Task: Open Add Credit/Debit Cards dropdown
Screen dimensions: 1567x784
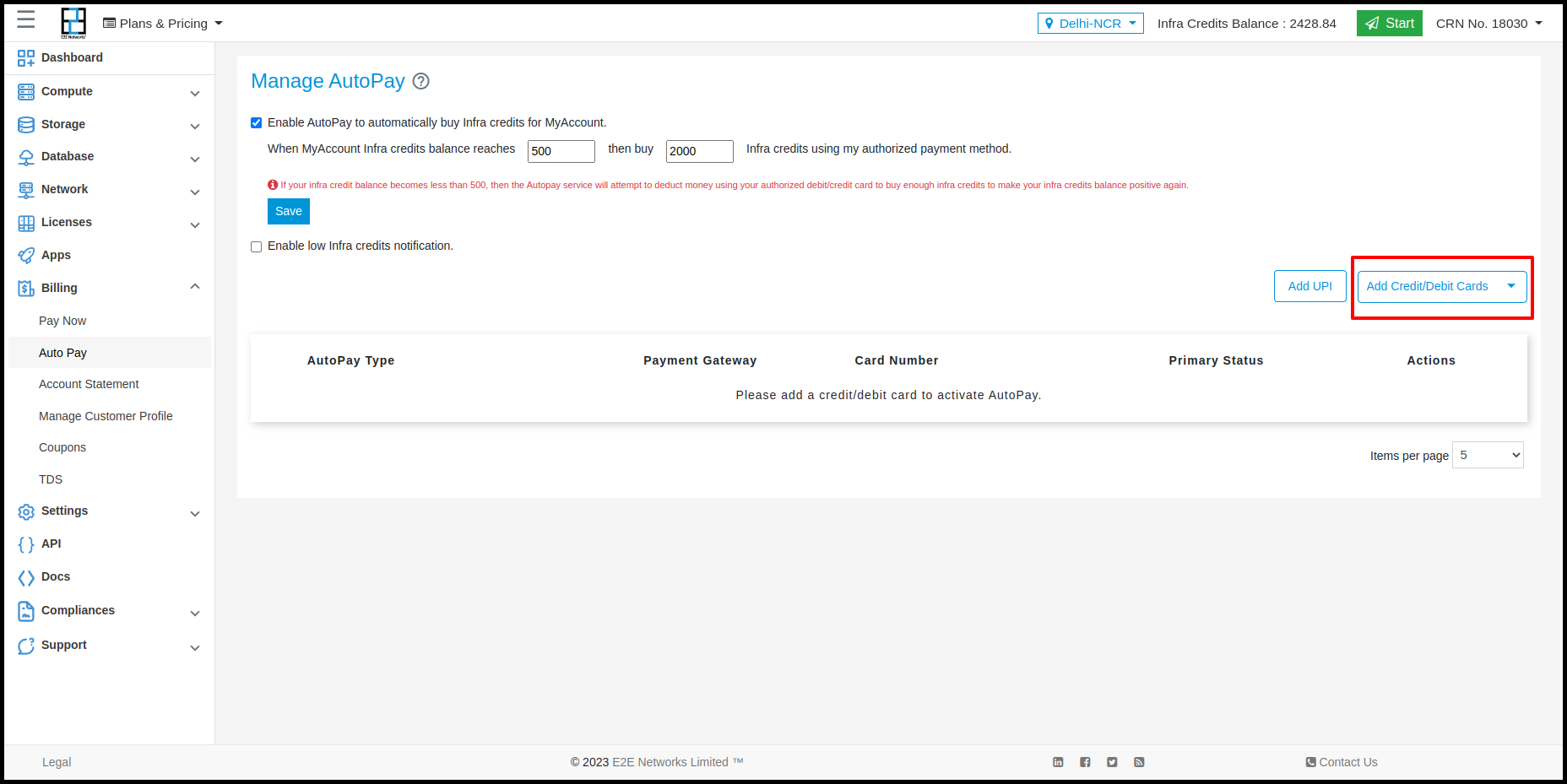Action: point(1442,286)
